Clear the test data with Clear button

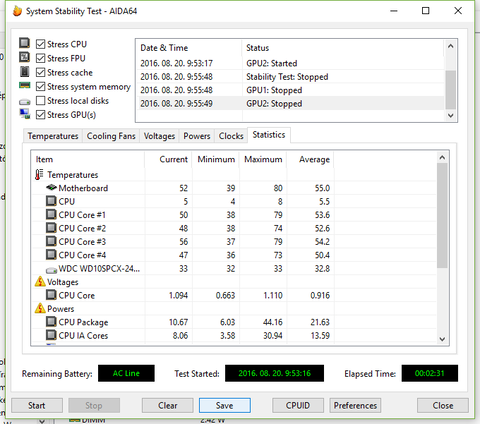click(168, 405)
